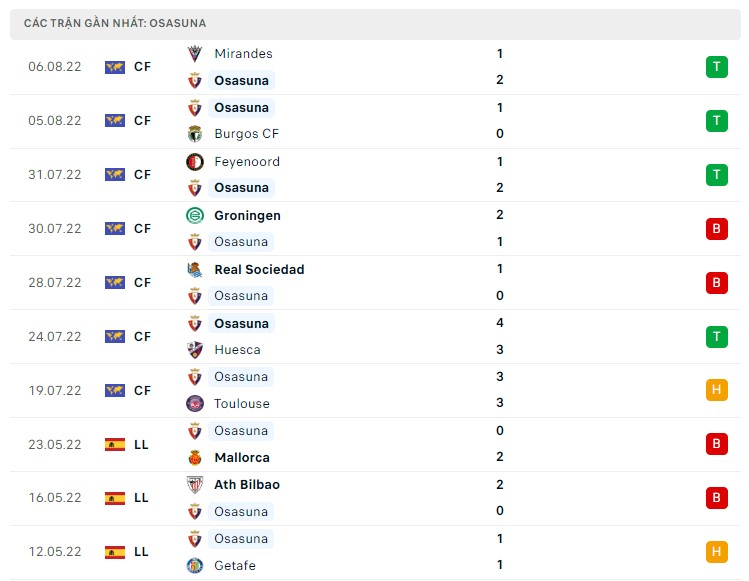Click the orange H badge for Toulouse match
The width and height of the screenshot is (749, 581).
click(x=716, y=390)
